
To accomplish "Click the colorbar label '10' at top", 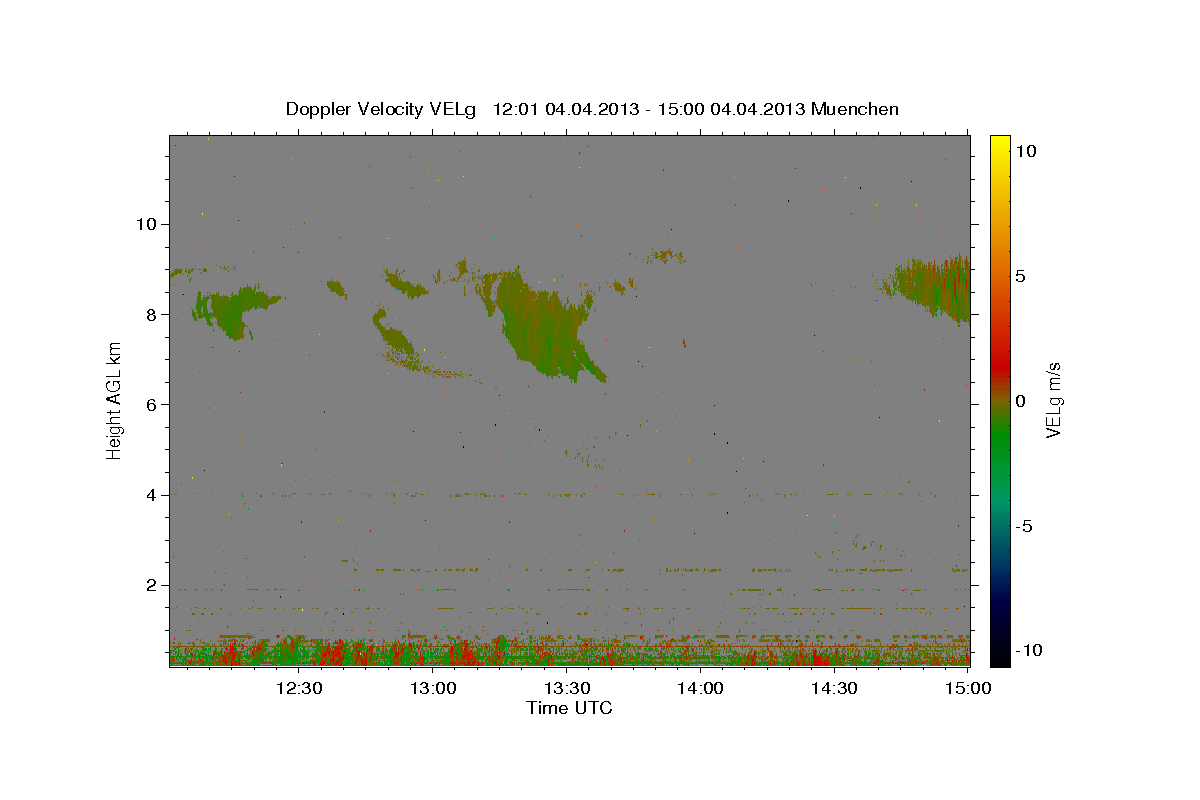I will coord(1025,150).
